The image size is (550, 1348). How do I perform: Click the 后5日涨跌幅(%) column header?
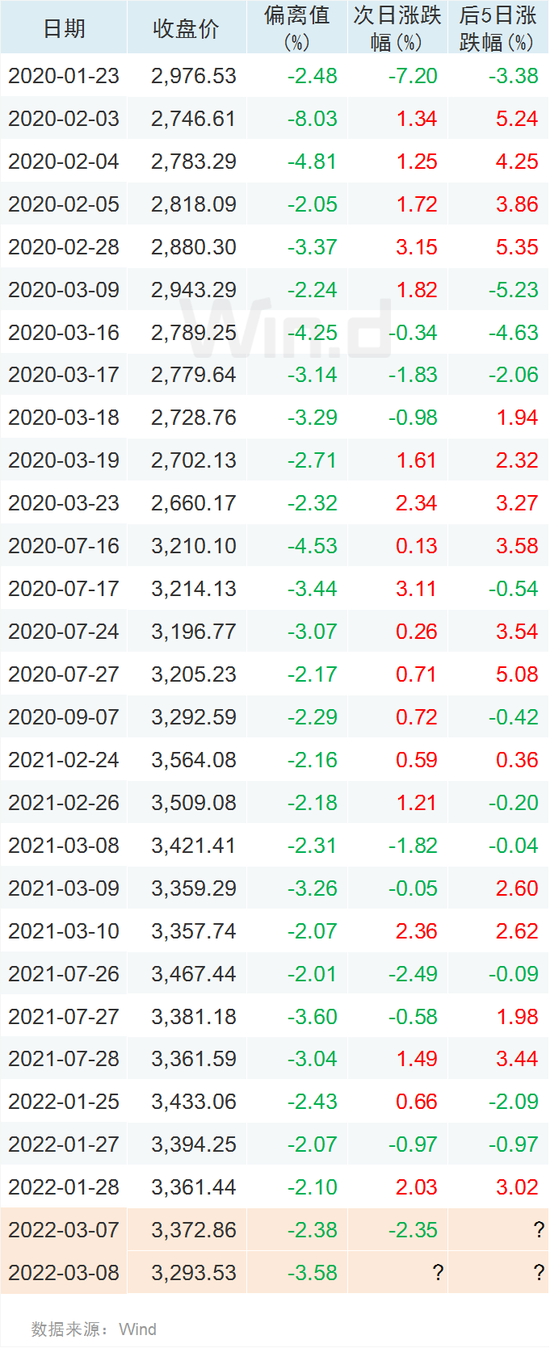point(497,28)
